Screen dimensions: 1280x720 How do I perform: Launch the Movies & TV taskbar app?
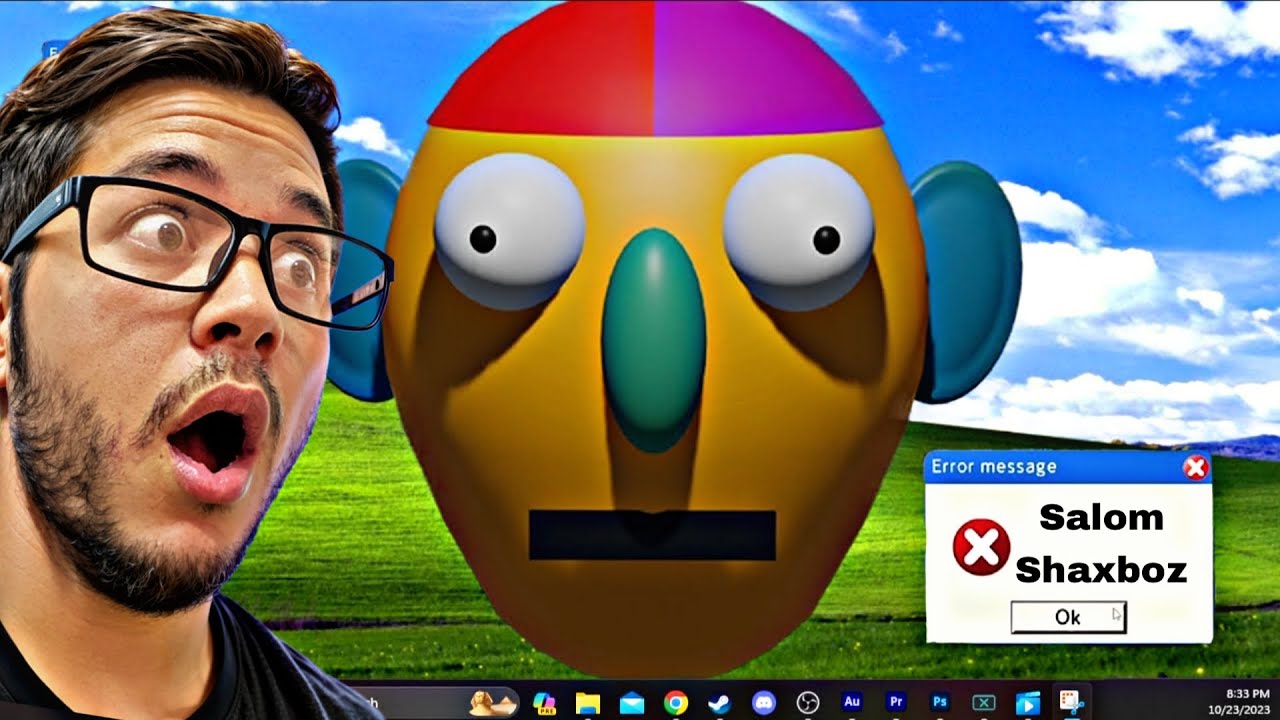click(x=1027, y=703)
